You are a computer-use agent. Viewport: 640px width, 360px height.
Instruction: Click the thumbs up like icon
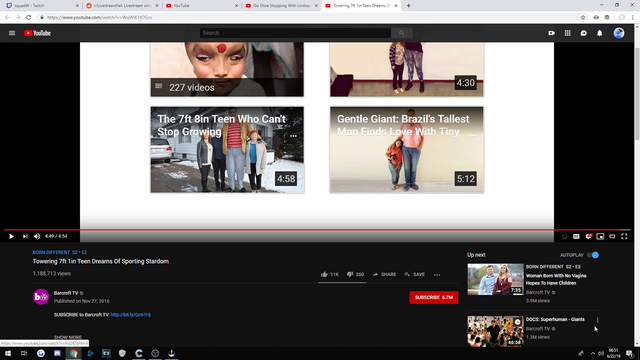(324, 274)
